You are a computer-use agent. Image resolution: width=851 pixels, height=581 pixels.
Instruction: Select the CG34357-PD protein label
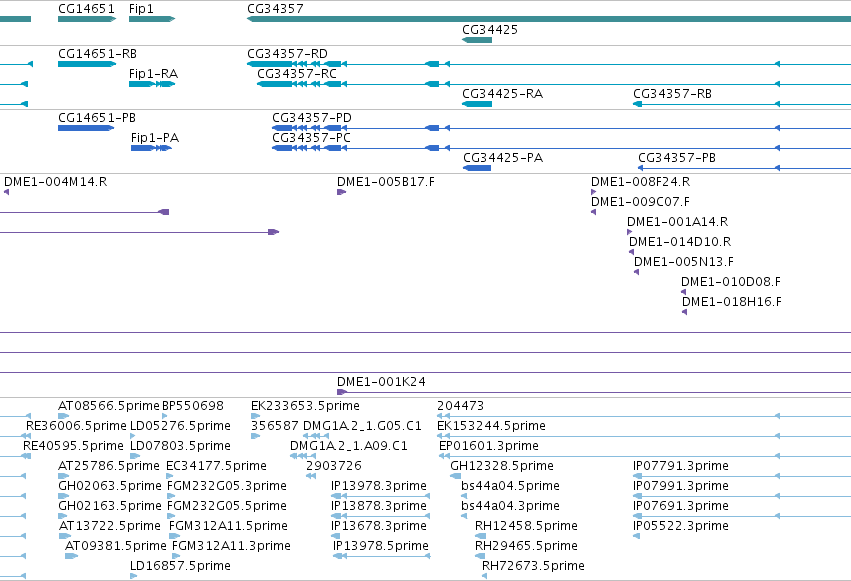312,118
